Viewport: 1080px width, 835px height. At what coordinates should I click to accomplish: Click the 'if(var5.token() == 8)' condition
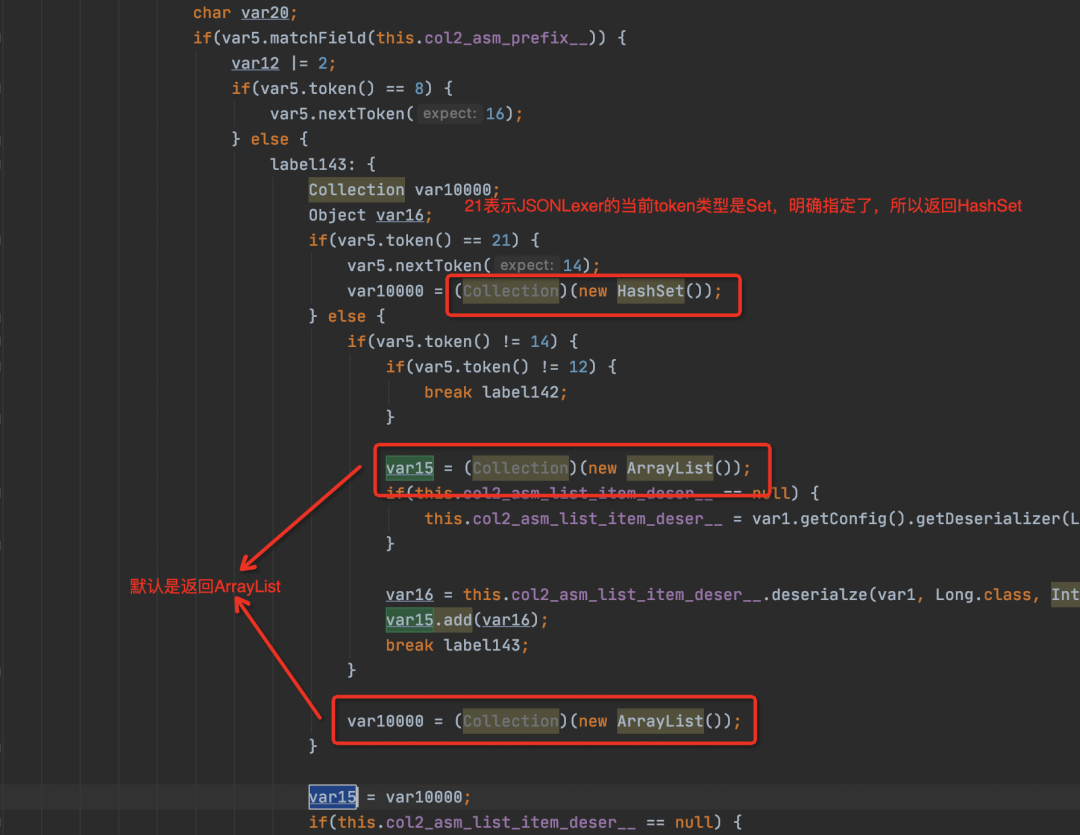tap(332, 89)
